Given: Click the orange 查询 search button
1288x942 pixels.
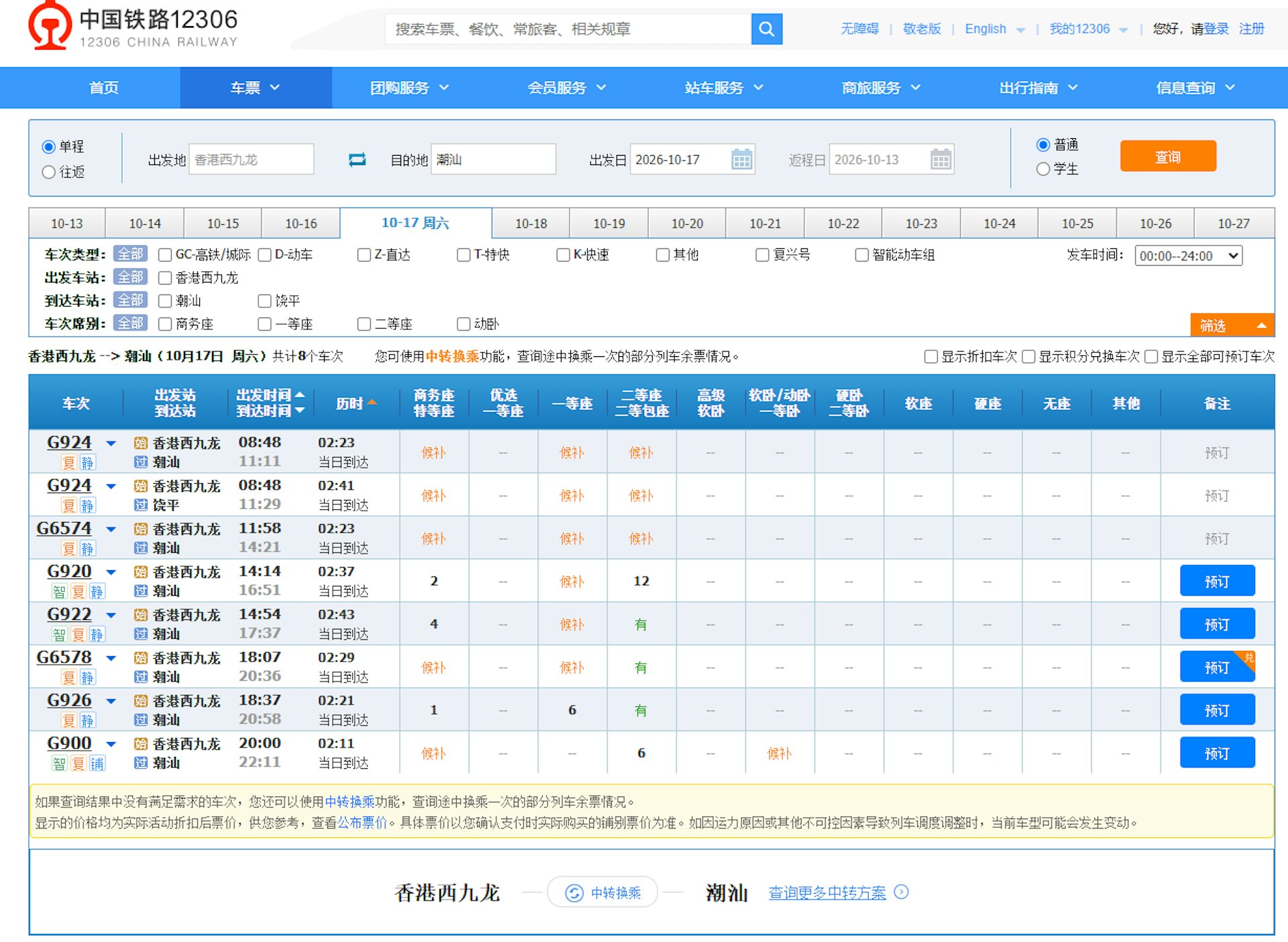Looking at the screenshot, I should (1167, 156).
